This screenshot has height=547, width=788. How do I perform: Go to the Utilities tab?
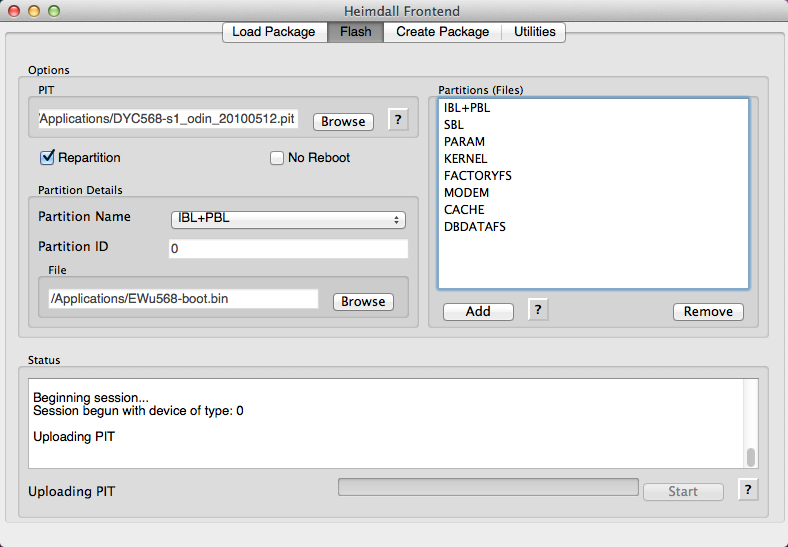pos(534,32)
